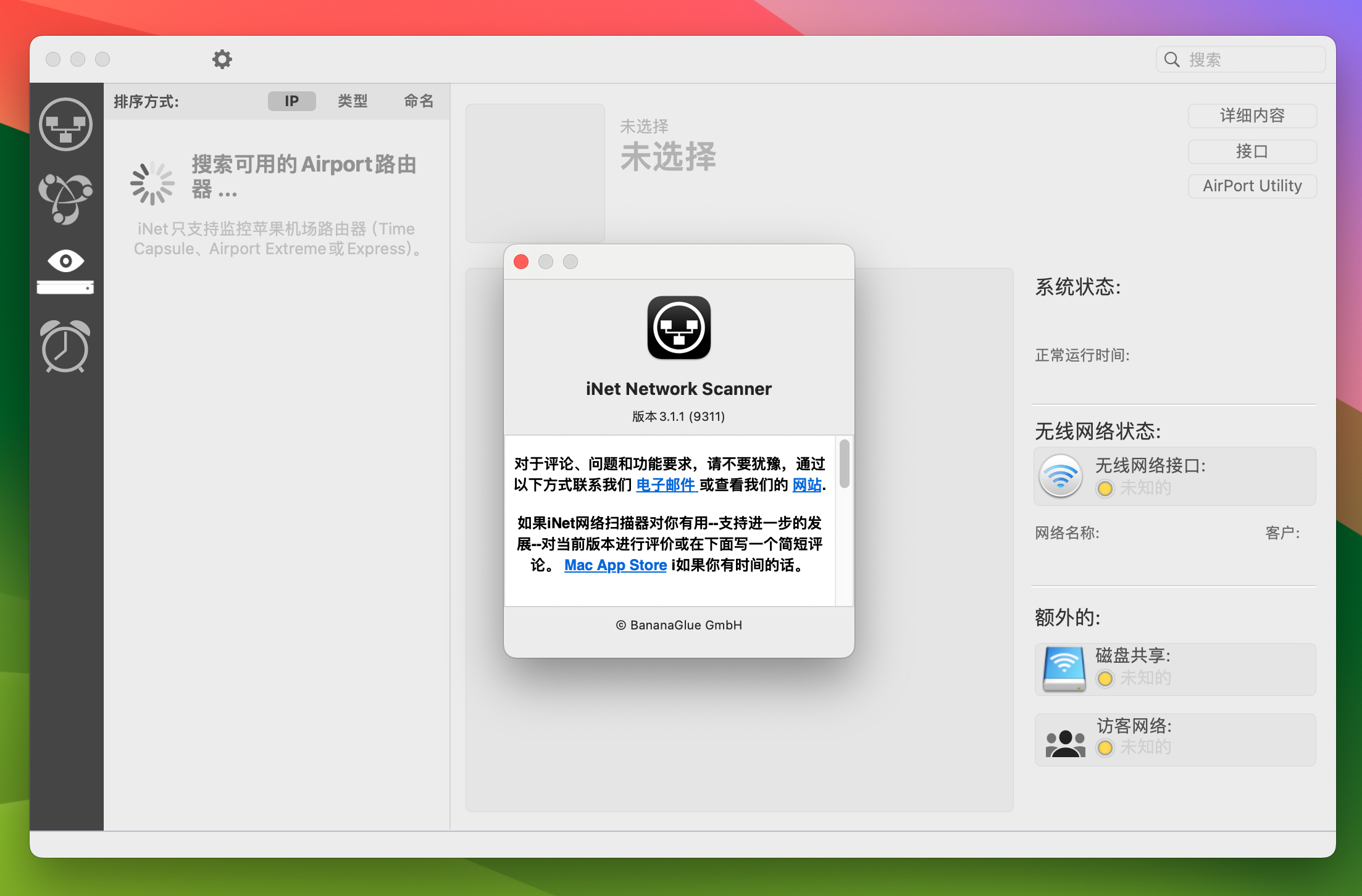Screen dimensions: 1362x896
Task: Click the empty device thumbnail placeholder
Action: tap(535, 173)
